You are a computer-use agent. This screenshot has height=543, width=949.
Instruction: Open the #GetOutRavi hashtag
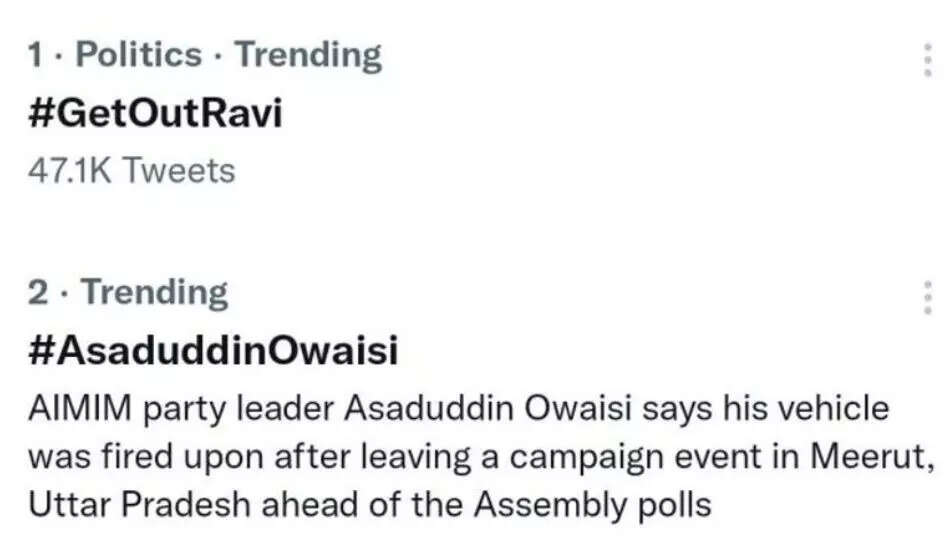tap(155, 114)
